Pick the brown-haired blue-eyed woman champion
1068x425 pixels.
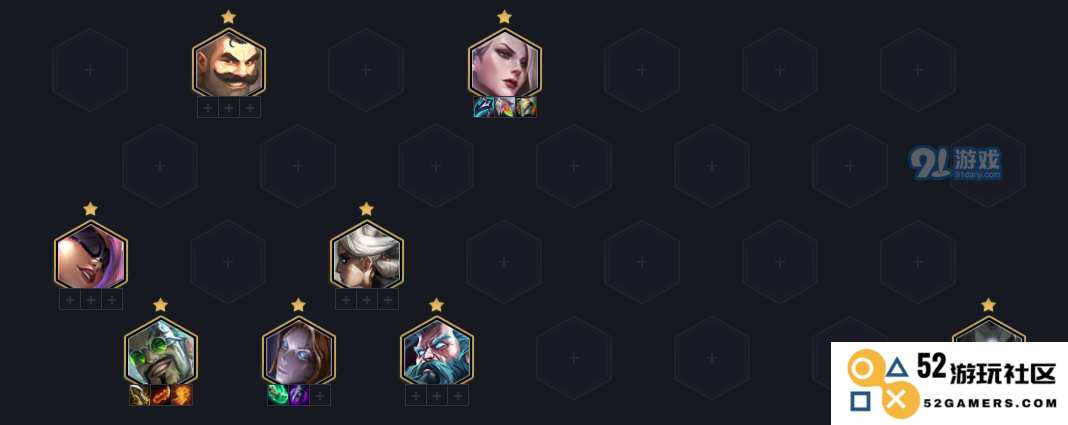(x=298, y=351)
